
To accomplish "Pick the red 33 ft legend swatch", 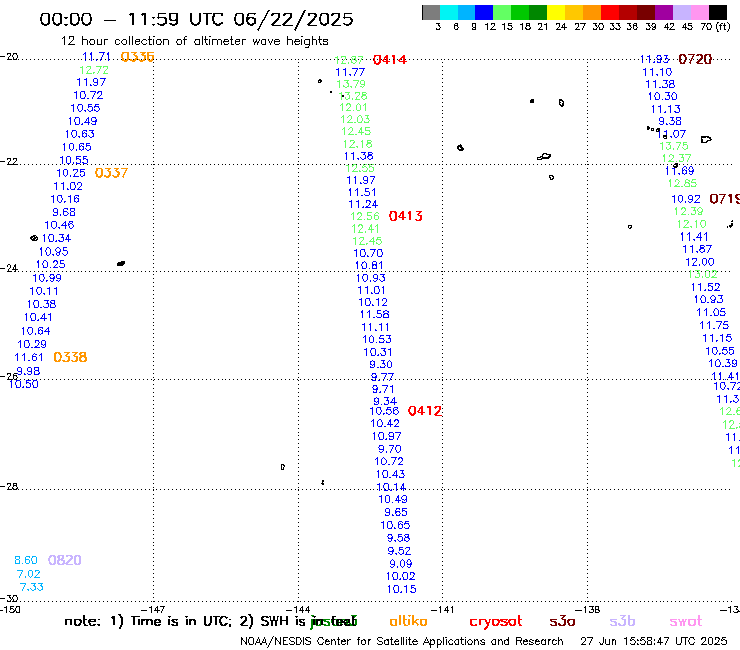I will [610, 12].
